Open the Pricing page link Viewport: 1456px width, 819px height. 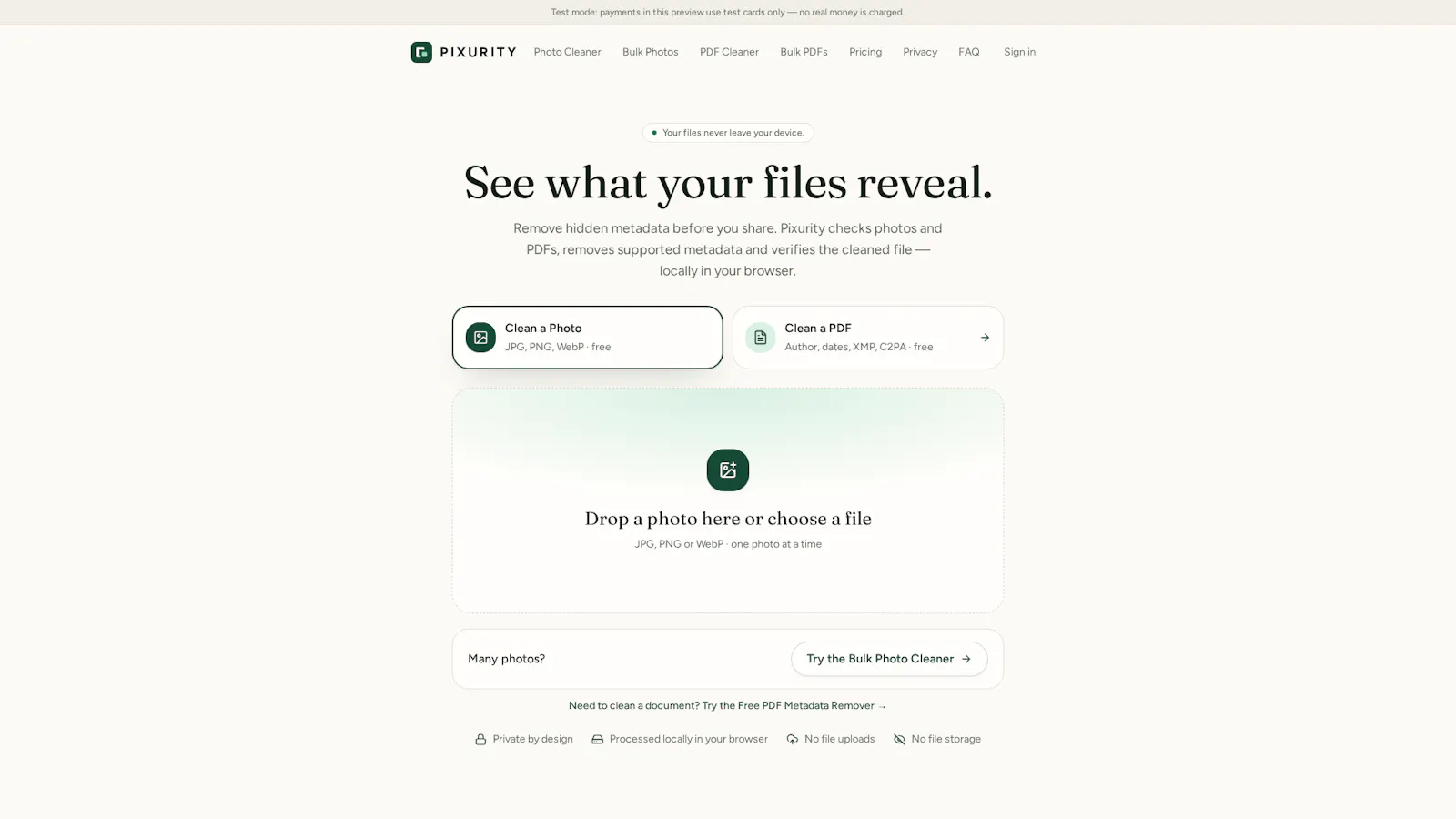coord(865,52)
